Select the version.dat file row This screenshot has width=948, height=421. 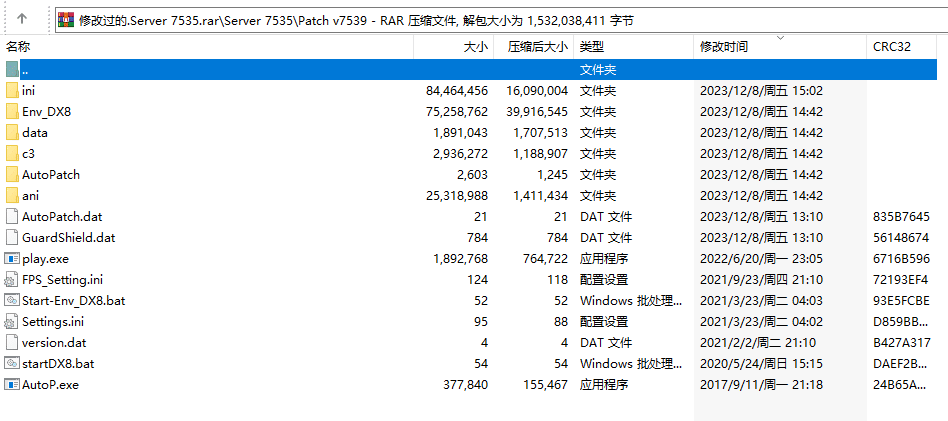54,343
